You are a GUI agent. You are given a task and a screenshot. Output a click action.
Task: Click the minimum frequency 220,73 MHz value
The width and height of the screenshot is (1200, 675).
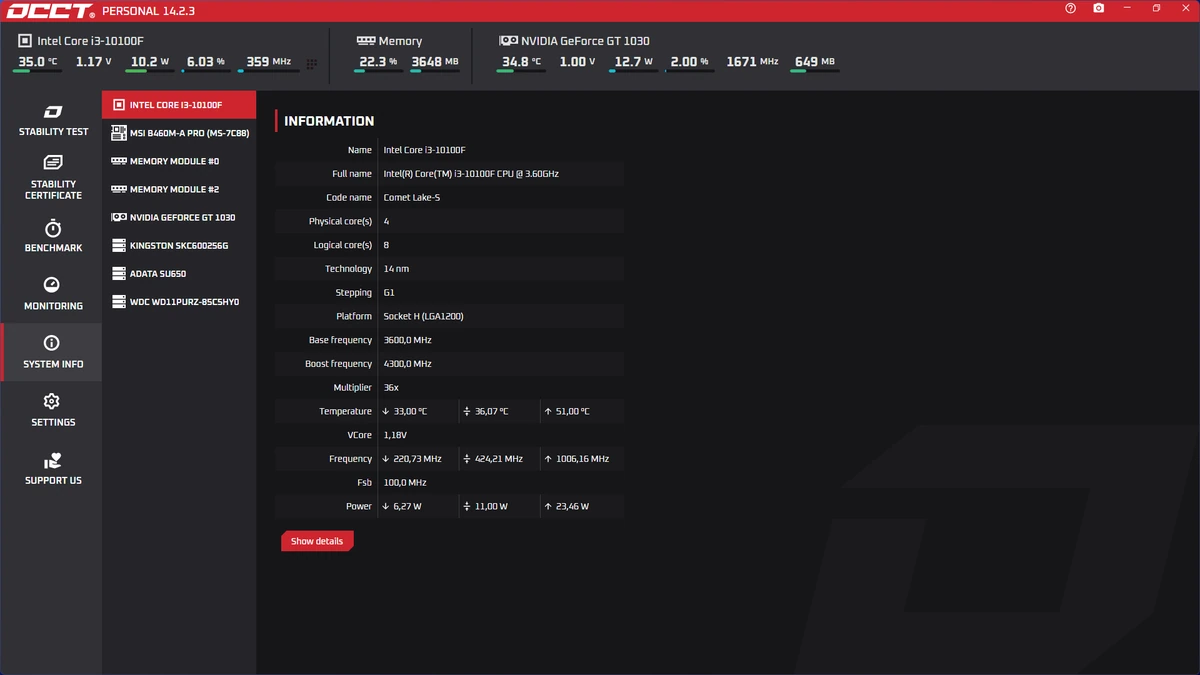click(418, 459)
